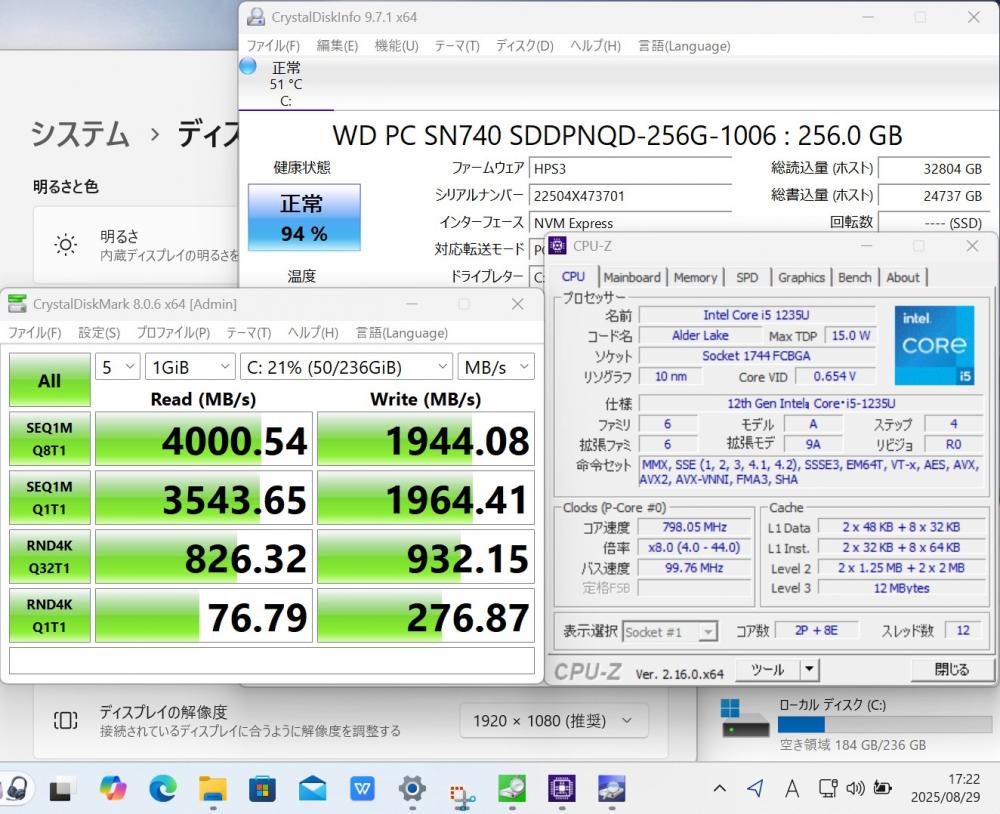
Task: Open the volume tray icon
Action: pyautogui.click(x=855, y=788)
